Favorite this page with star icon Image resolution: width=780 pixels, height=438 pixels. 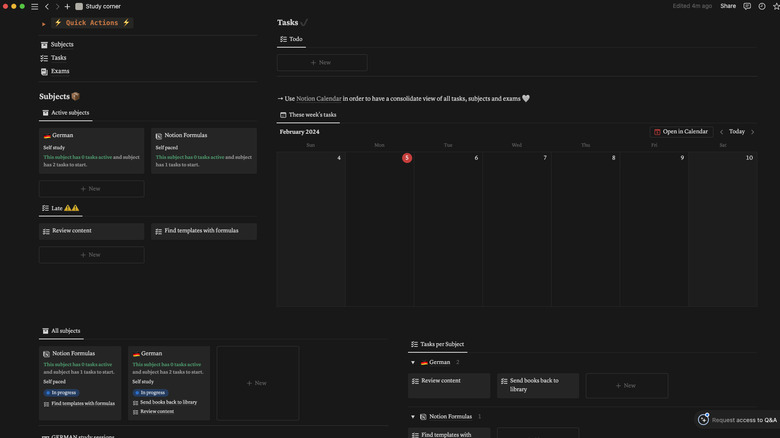[776, 6]
